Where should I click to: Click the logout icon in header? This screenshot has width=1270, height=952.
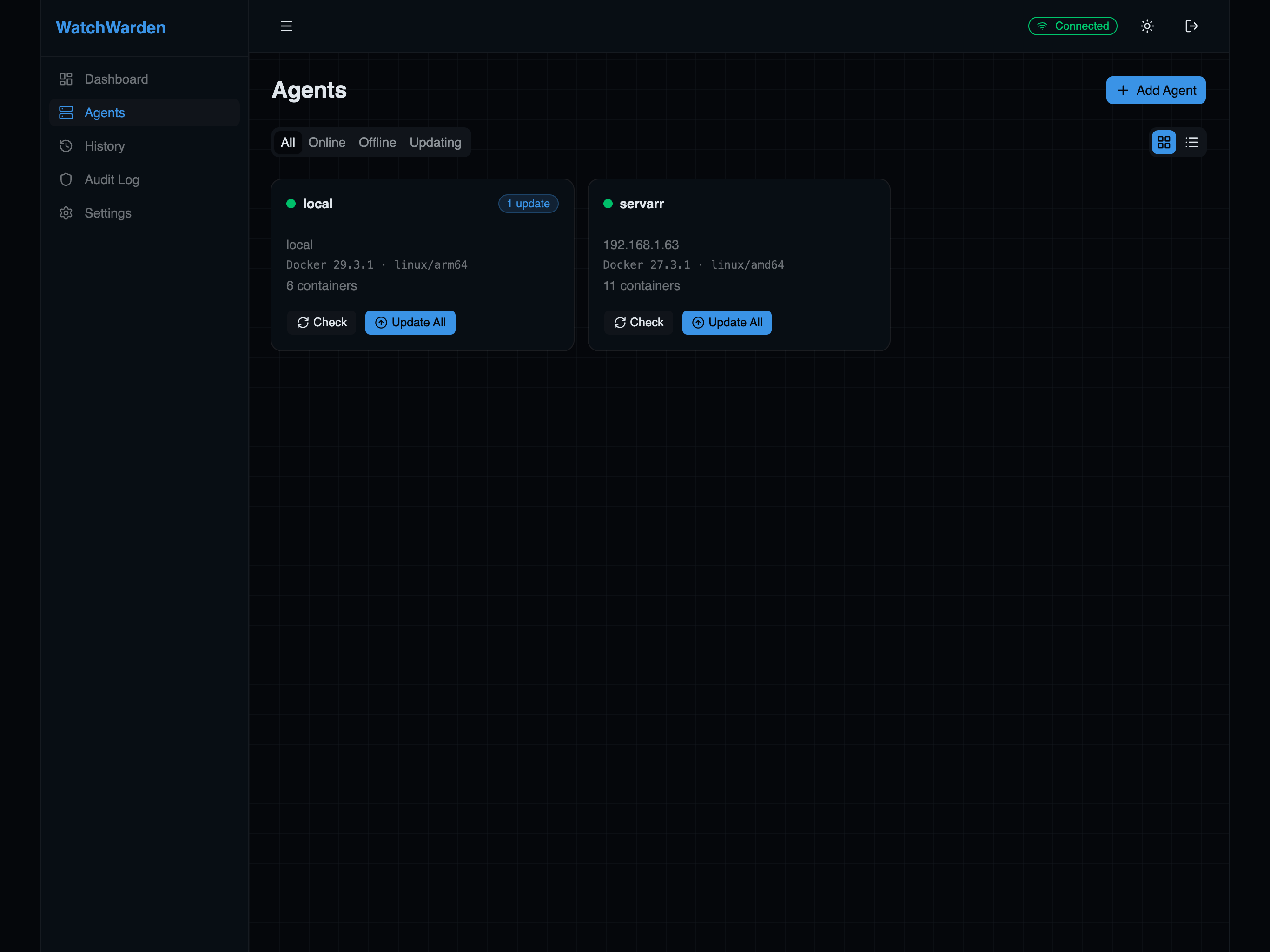tap(1191, 26)
